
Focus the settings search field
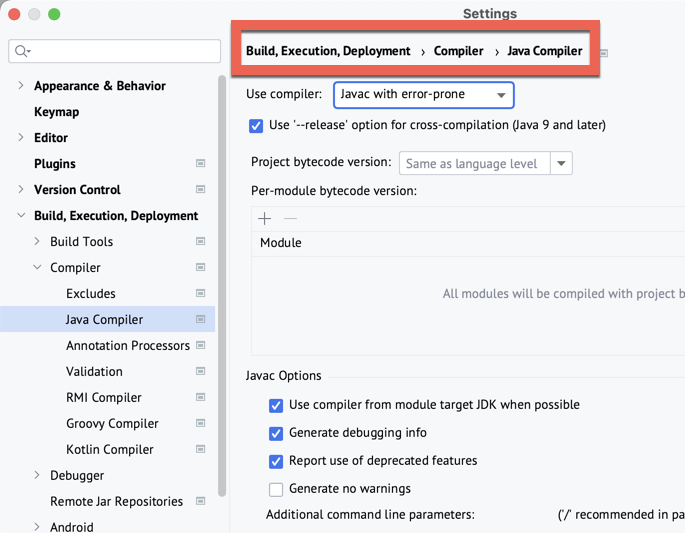pyautogui.click(x=114, y=51)
